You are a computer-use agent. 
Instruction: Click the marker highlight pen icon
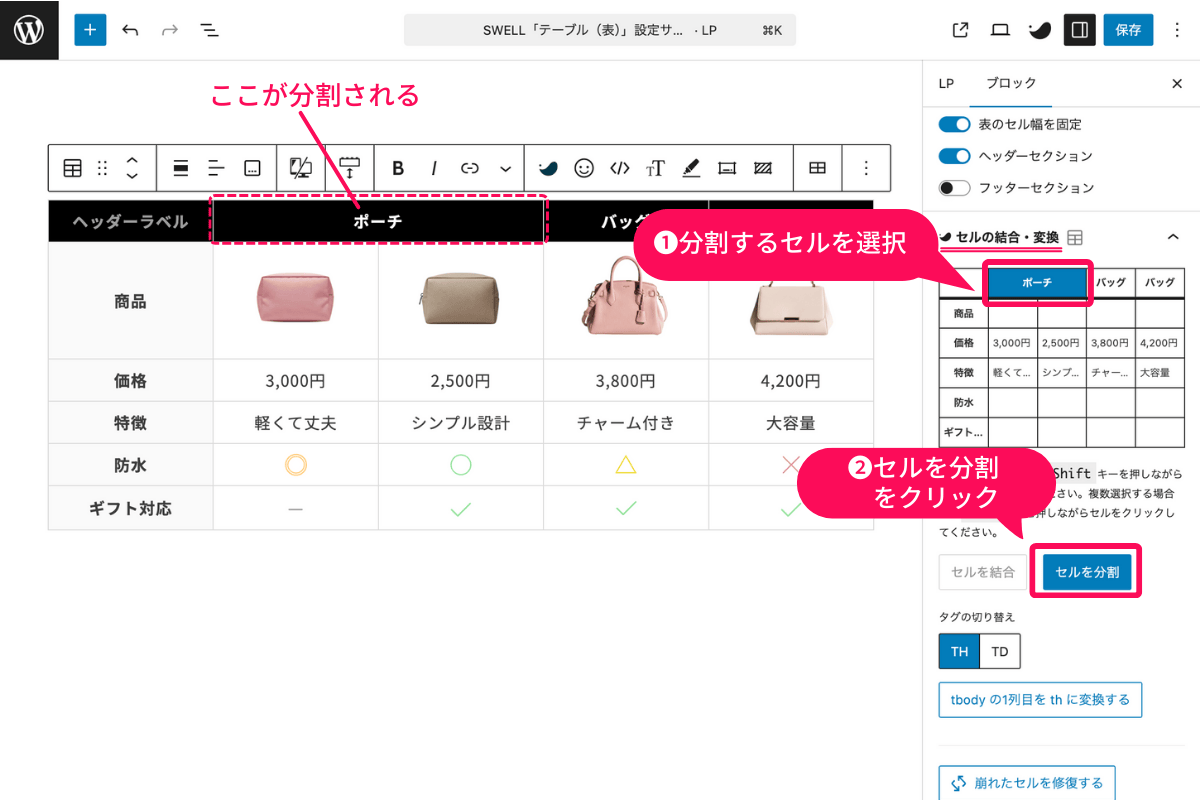click(x=690, y=168)
